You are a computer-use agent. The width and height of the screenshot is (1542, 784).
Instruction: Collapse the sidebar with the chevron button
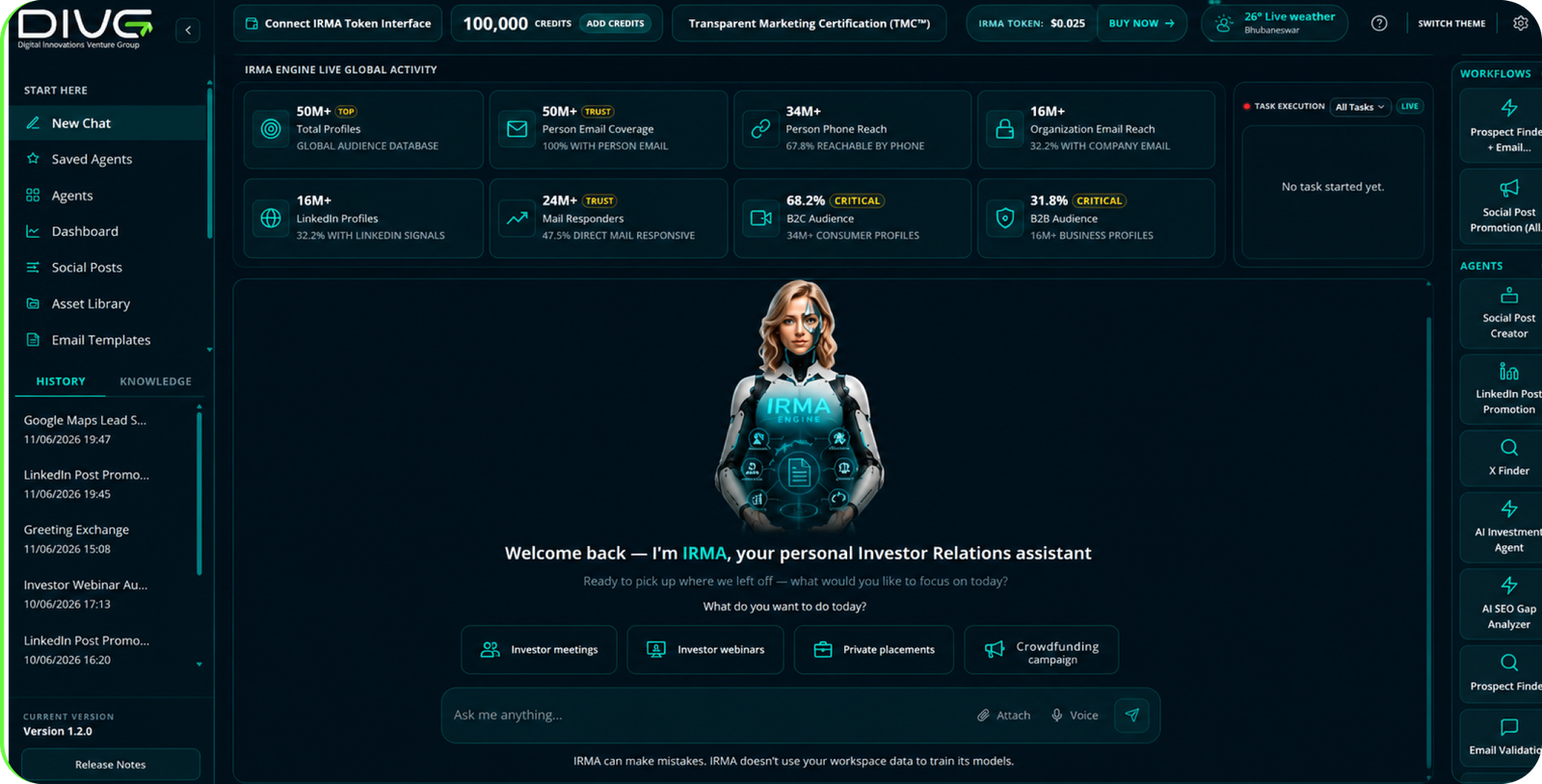(188, 30)
